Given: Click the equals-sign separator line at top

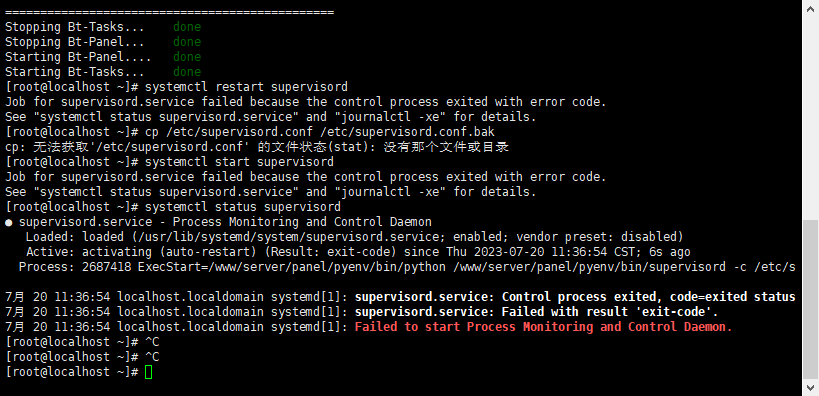Looking at the screenshot, I should [x=169, y=11].
